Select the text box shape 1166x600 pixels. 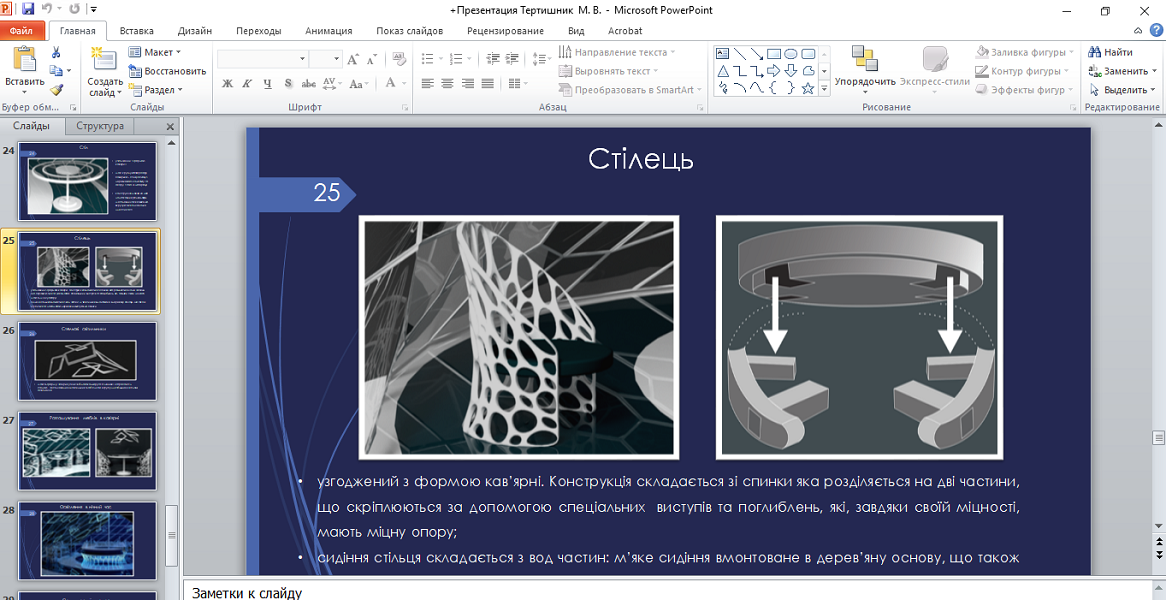pyautogui.click(x=723, y=54)
